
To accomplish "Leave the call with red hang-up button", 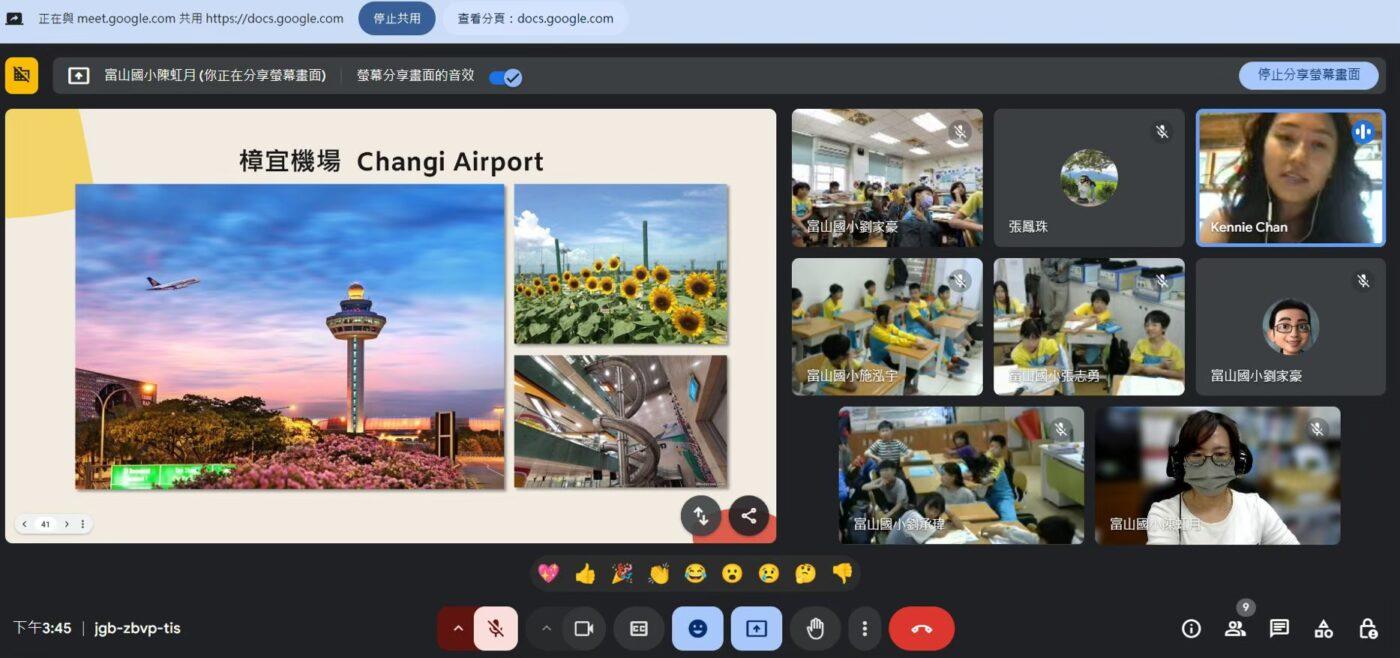I will click(922, 629).
